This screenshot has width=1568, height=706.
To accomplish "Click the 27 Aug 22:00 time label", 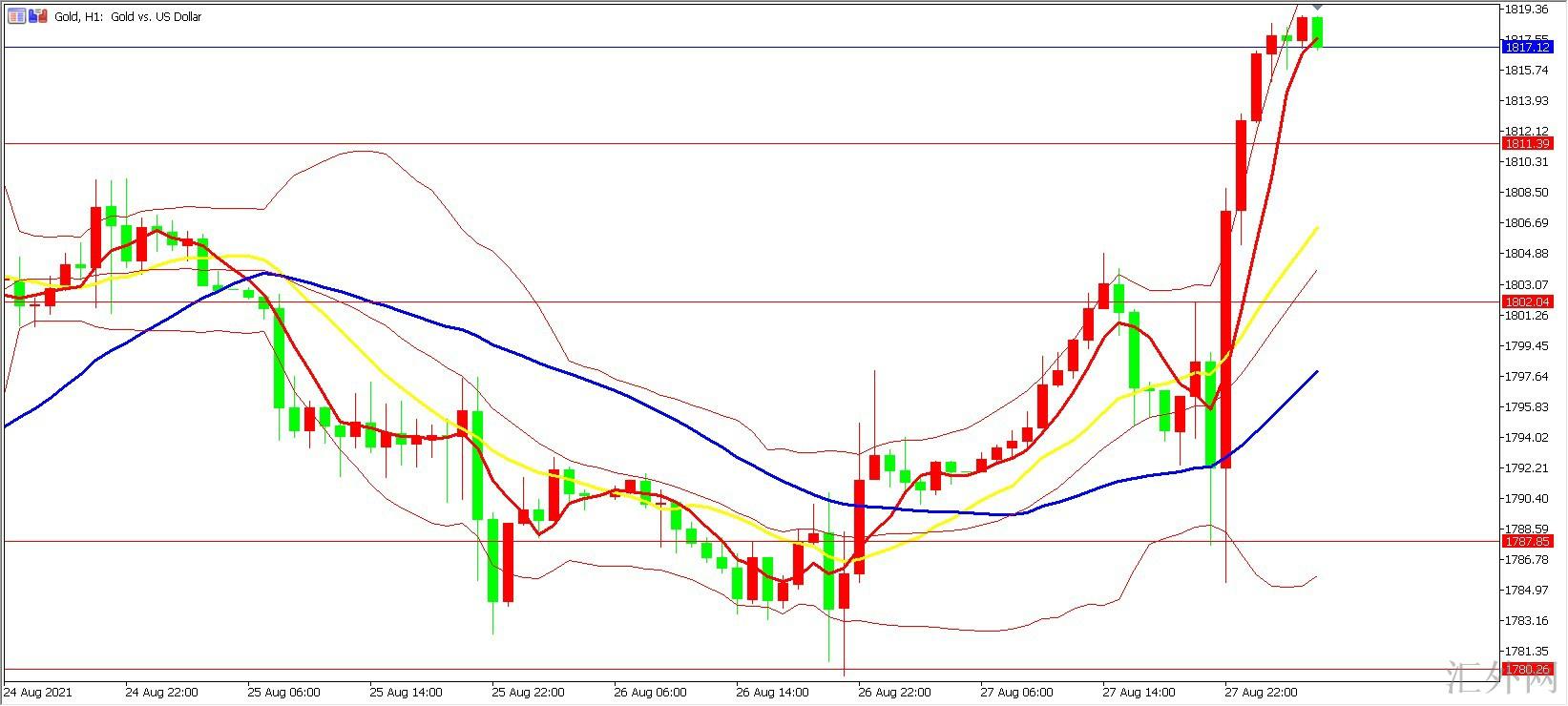I will coord(1261,692).
